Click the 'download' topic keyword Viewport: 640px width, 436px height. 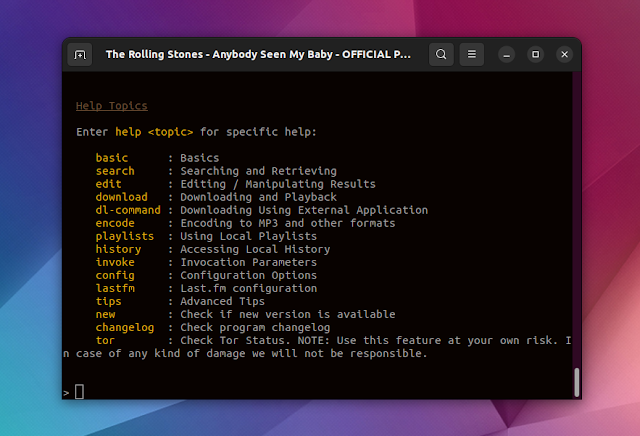pyautogui.click(x=121, y=197)
